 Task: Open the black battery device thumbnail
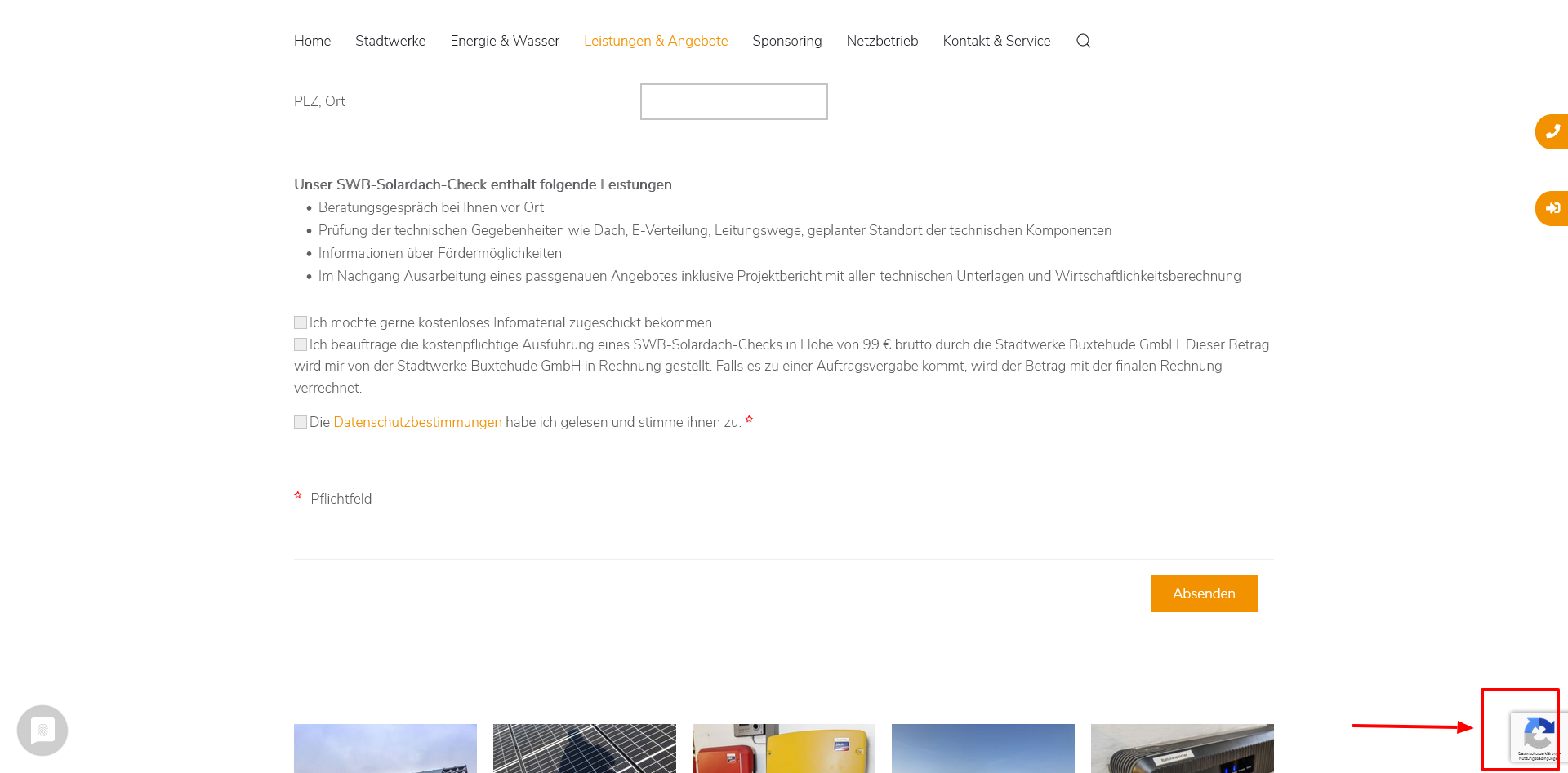[1183, 749]
